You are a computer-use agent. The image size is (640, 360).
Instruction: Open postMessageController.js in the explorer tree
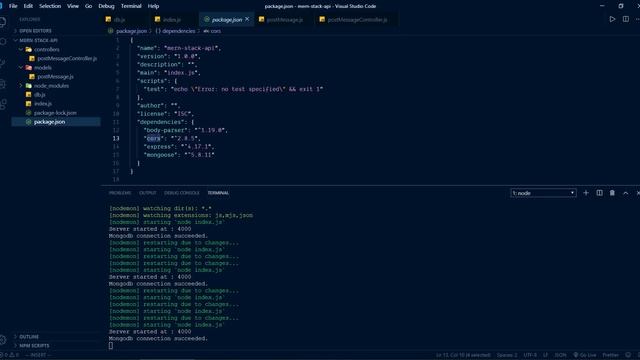click(x=67, y=58)
